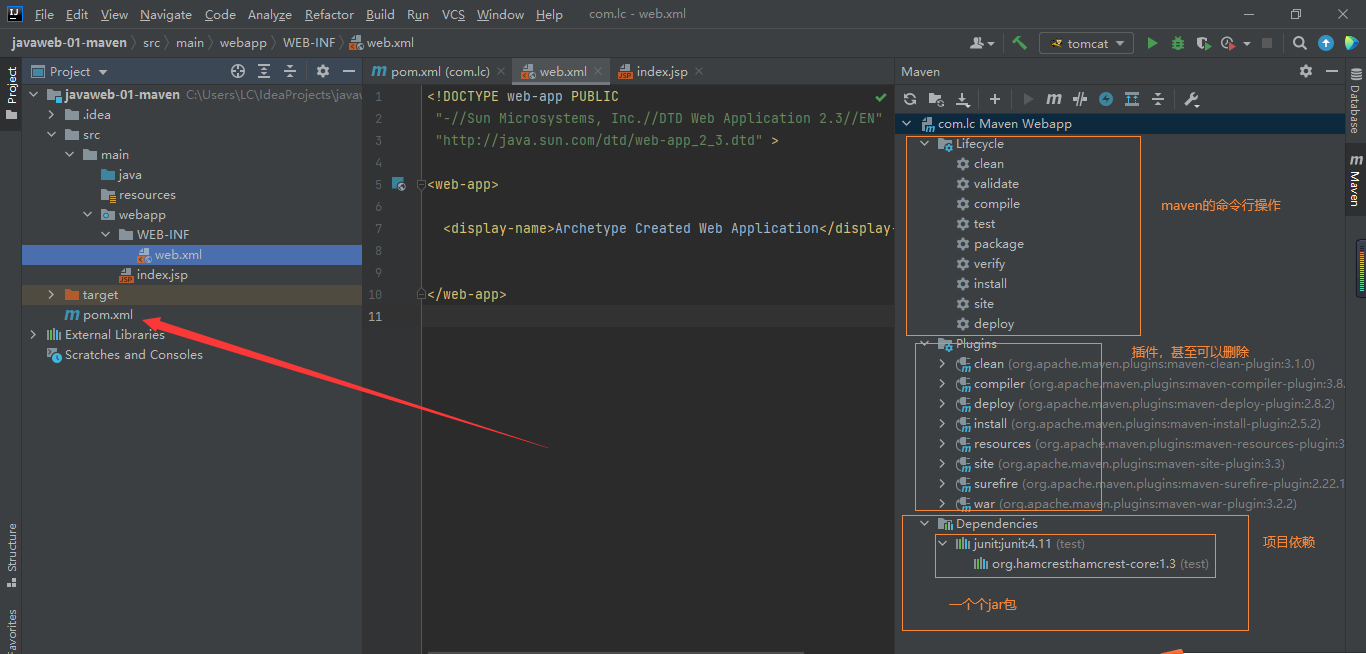
Task: Collapse Maven Lifecycle node
Action: click(925, 144)
